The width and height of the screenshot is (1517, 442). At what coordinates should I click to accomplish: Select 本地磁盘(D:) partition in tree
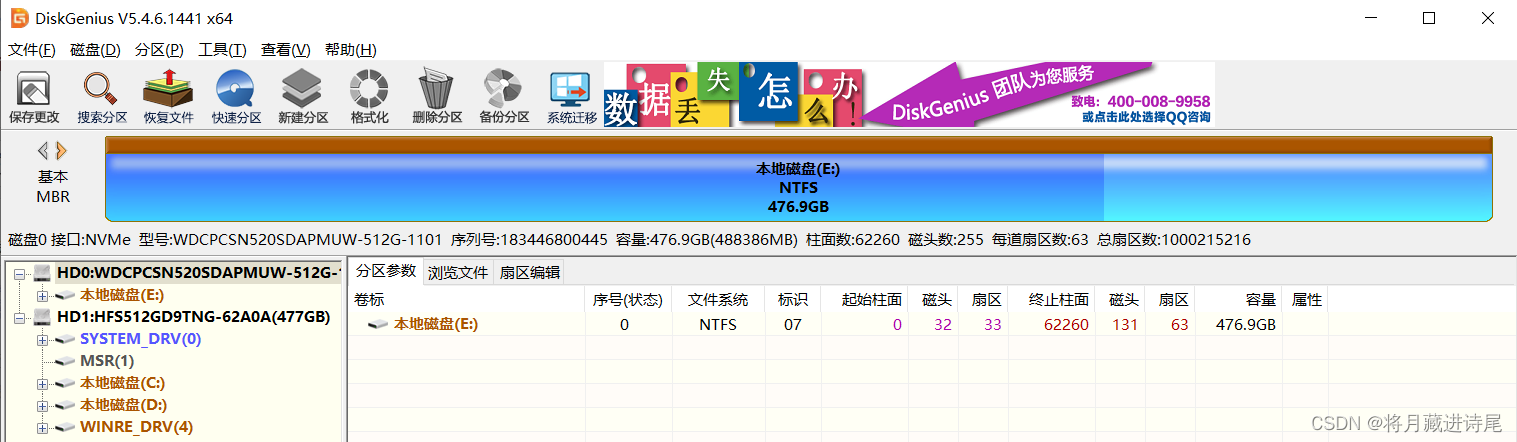[122, 405]
